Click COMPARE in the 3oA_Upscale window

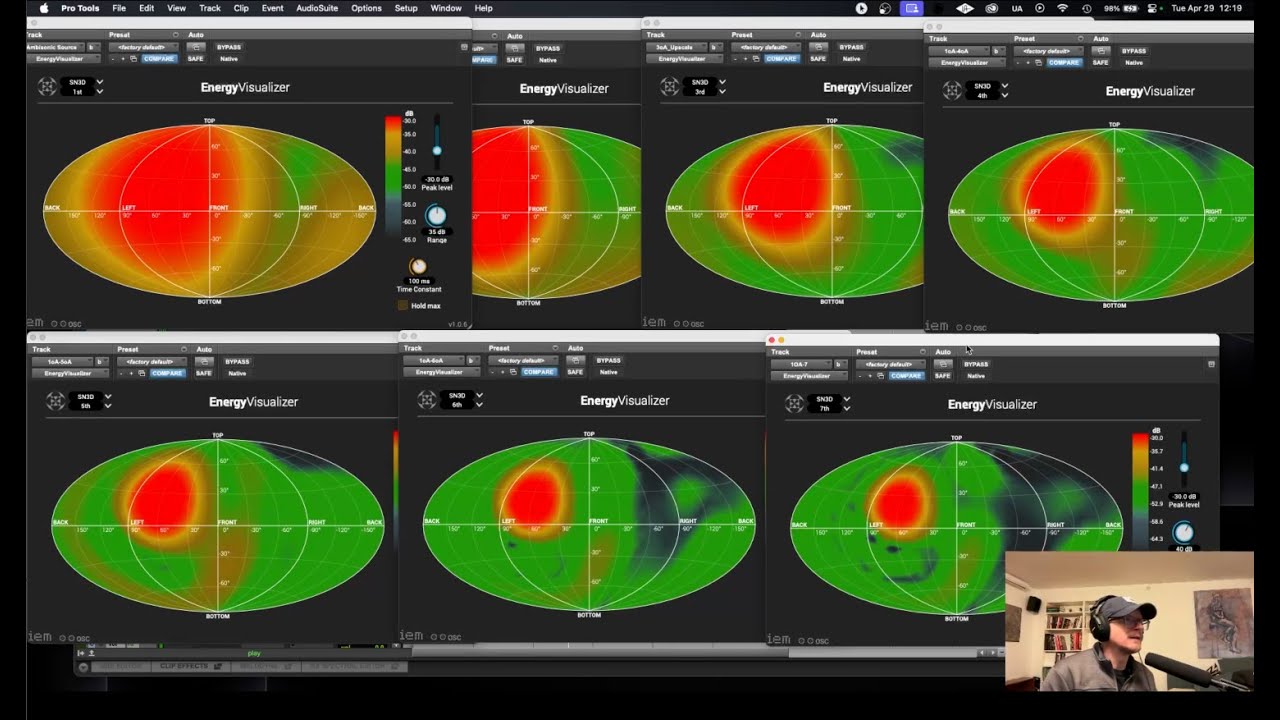click(782, 59)
